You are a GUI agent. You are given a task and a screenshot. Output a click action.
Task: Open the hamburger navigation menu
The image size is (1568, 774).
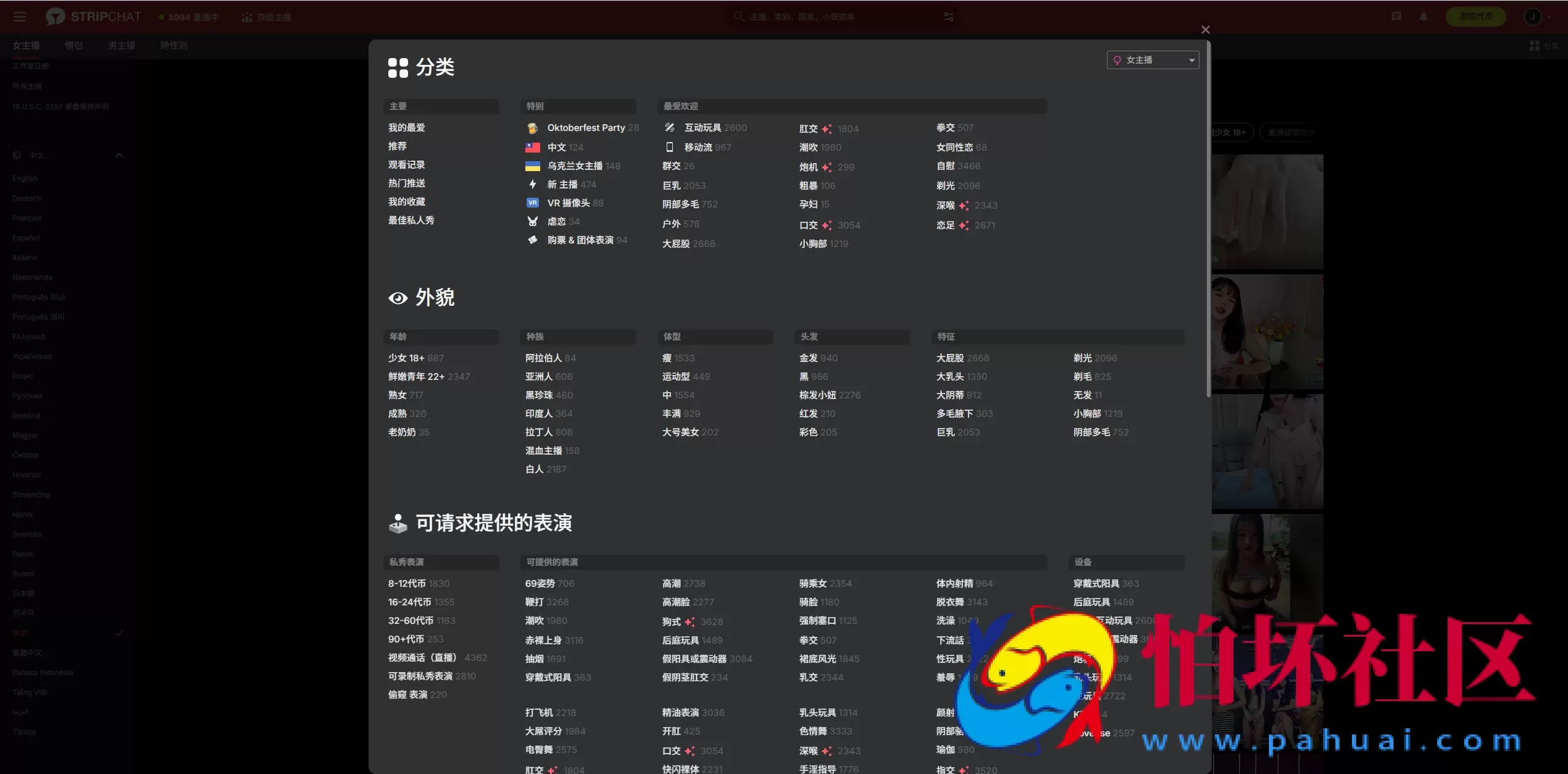click(19, 17)
